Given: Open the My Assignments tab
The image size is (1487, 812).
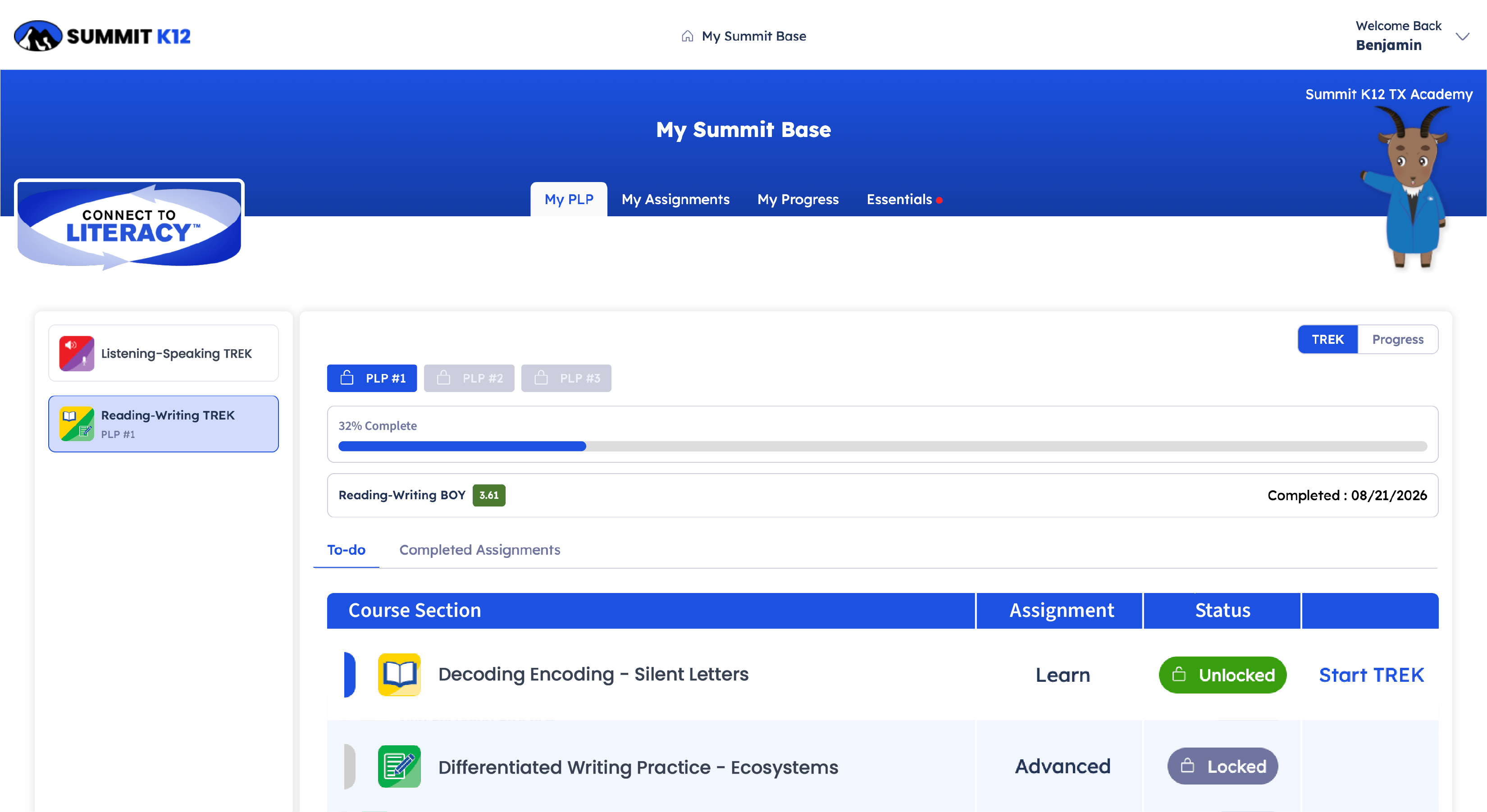Looking at the screenshot, I should (x=675, y=199).
